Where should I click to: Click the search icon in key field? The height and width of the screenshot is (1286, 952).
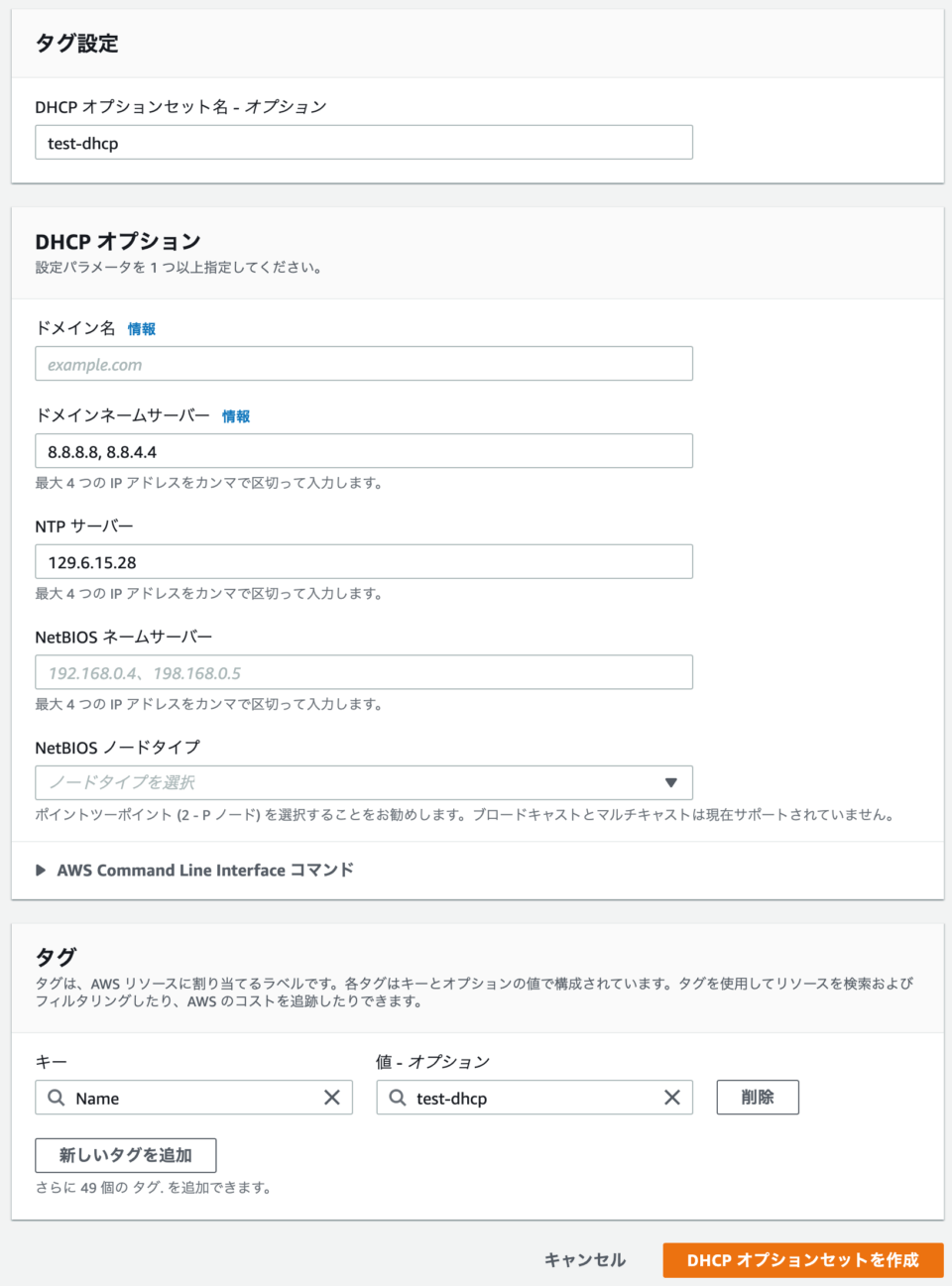click(x=57, y=1098)
